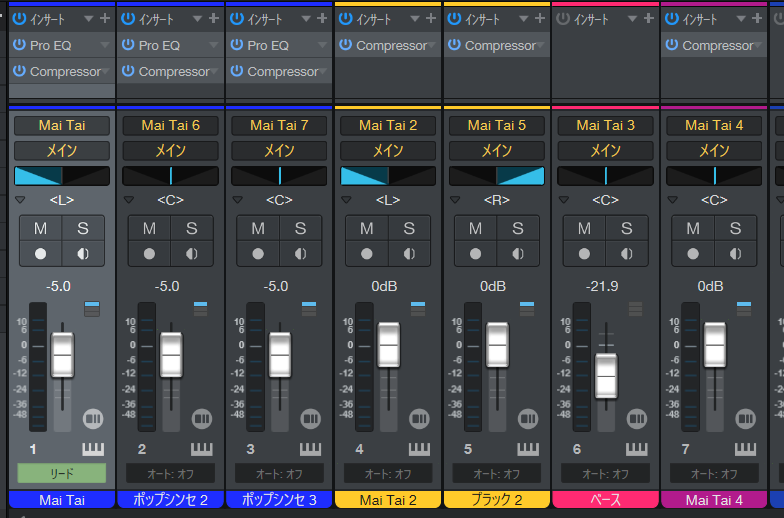
Task: Click the round channel editor icon on Mai Tai
Action: (x=93, y=418)
